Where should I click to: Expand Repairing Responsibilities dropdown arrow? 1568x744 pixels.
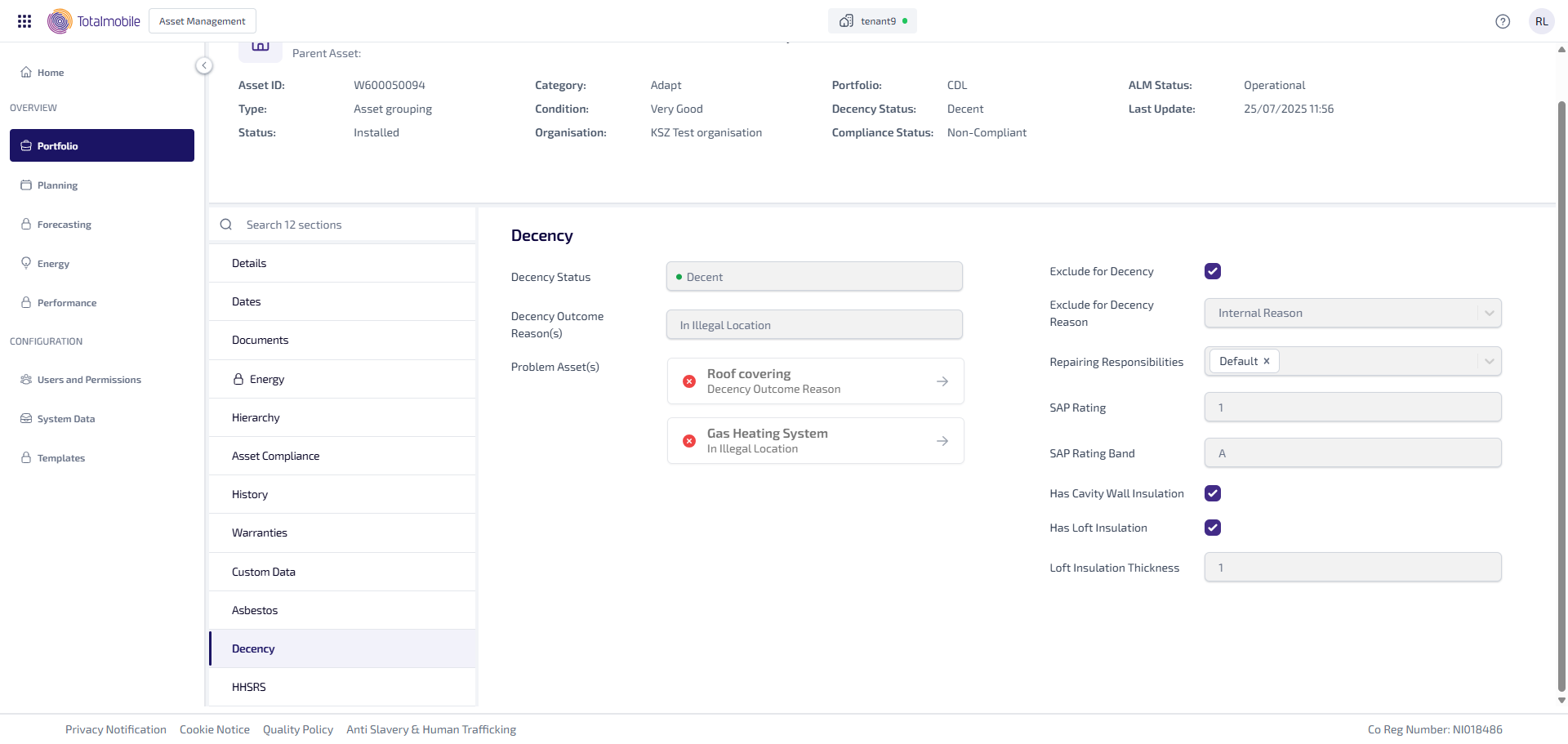(x=1488, y=361)
